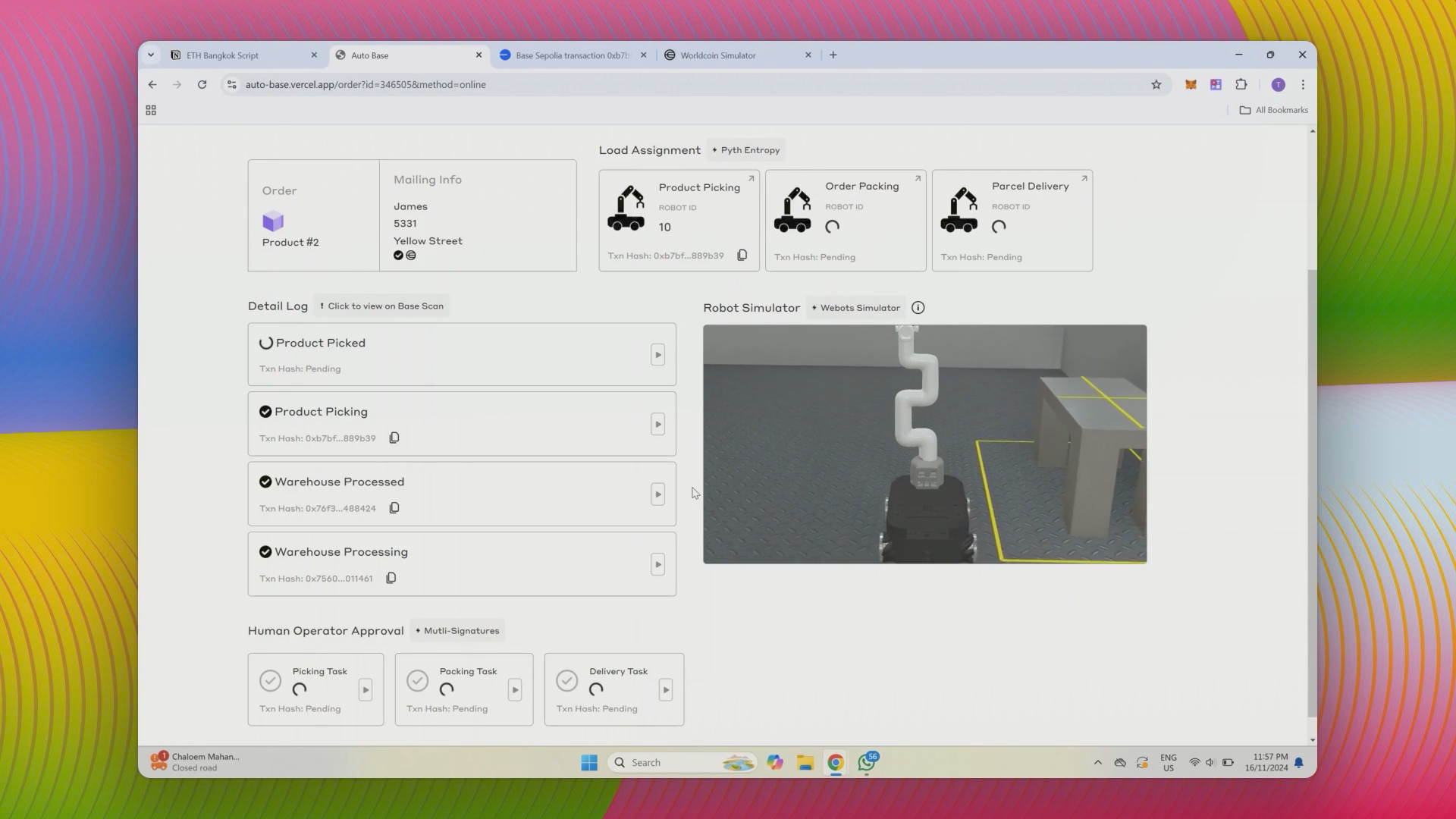
Task: Toggle the Packing Task approval check circle
Action: pos(417,680)
